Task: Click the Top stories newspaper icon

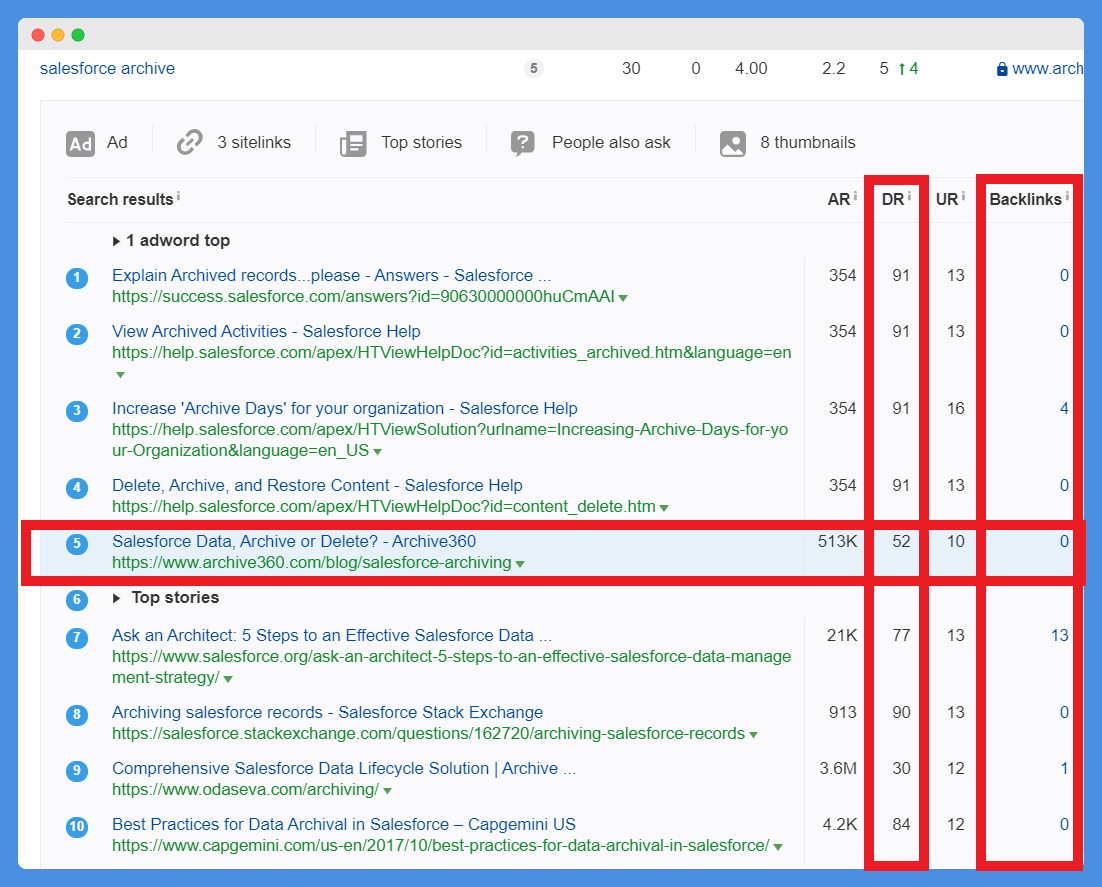Action: tap(353, 144)
